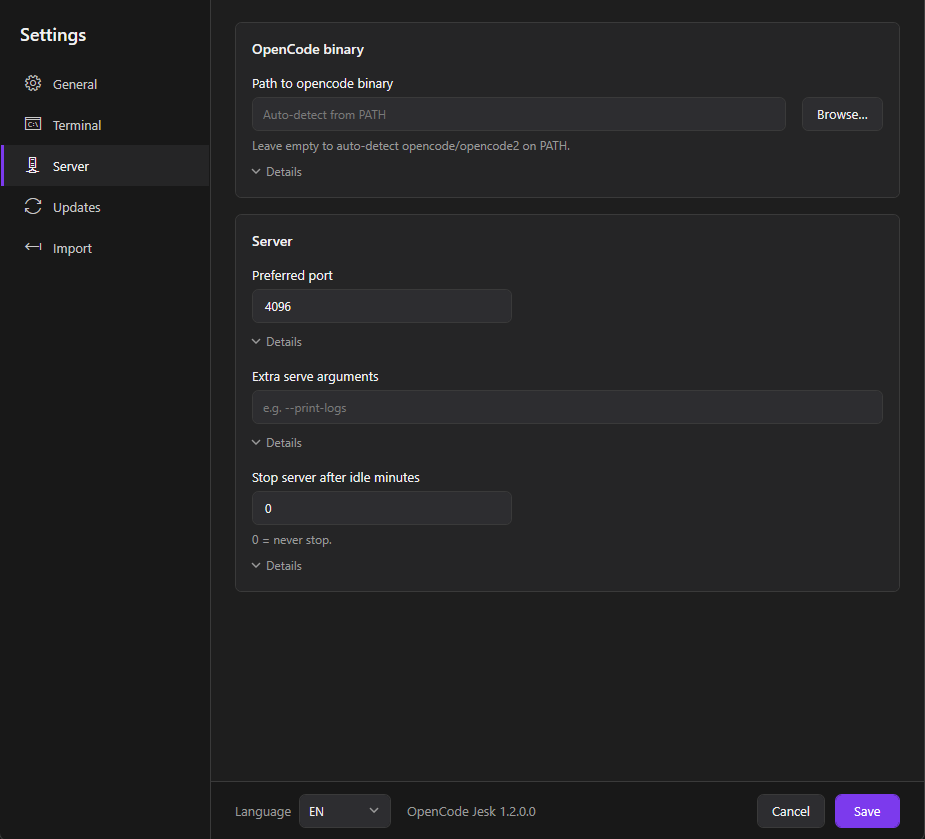Switch to the Terminal settings tab
925x839 pixels.
point(105,125)
